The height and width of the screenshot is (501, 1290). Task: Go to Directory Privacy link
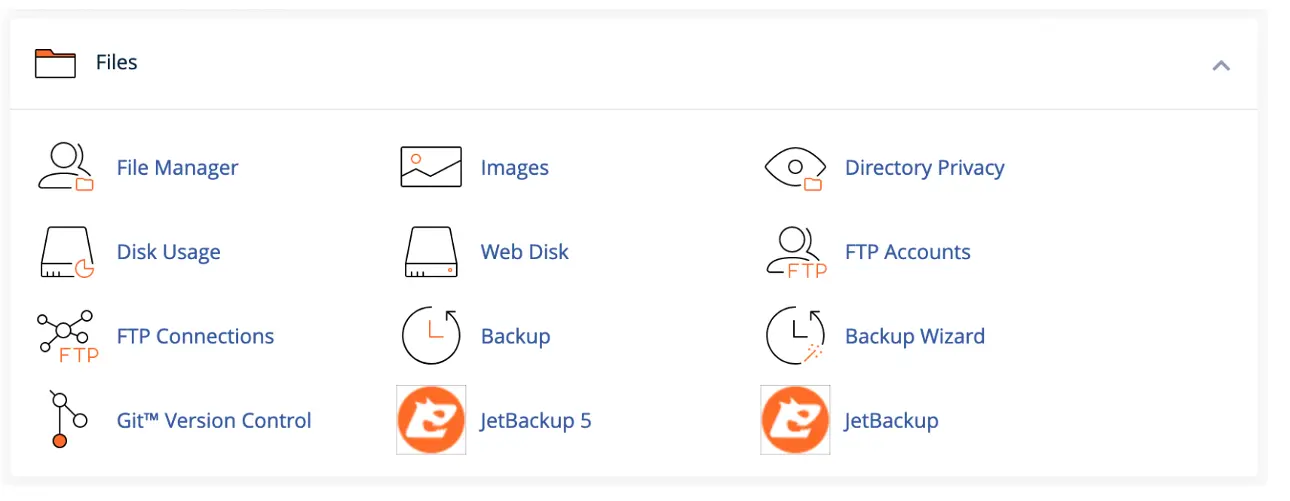[x=925, y=168]
